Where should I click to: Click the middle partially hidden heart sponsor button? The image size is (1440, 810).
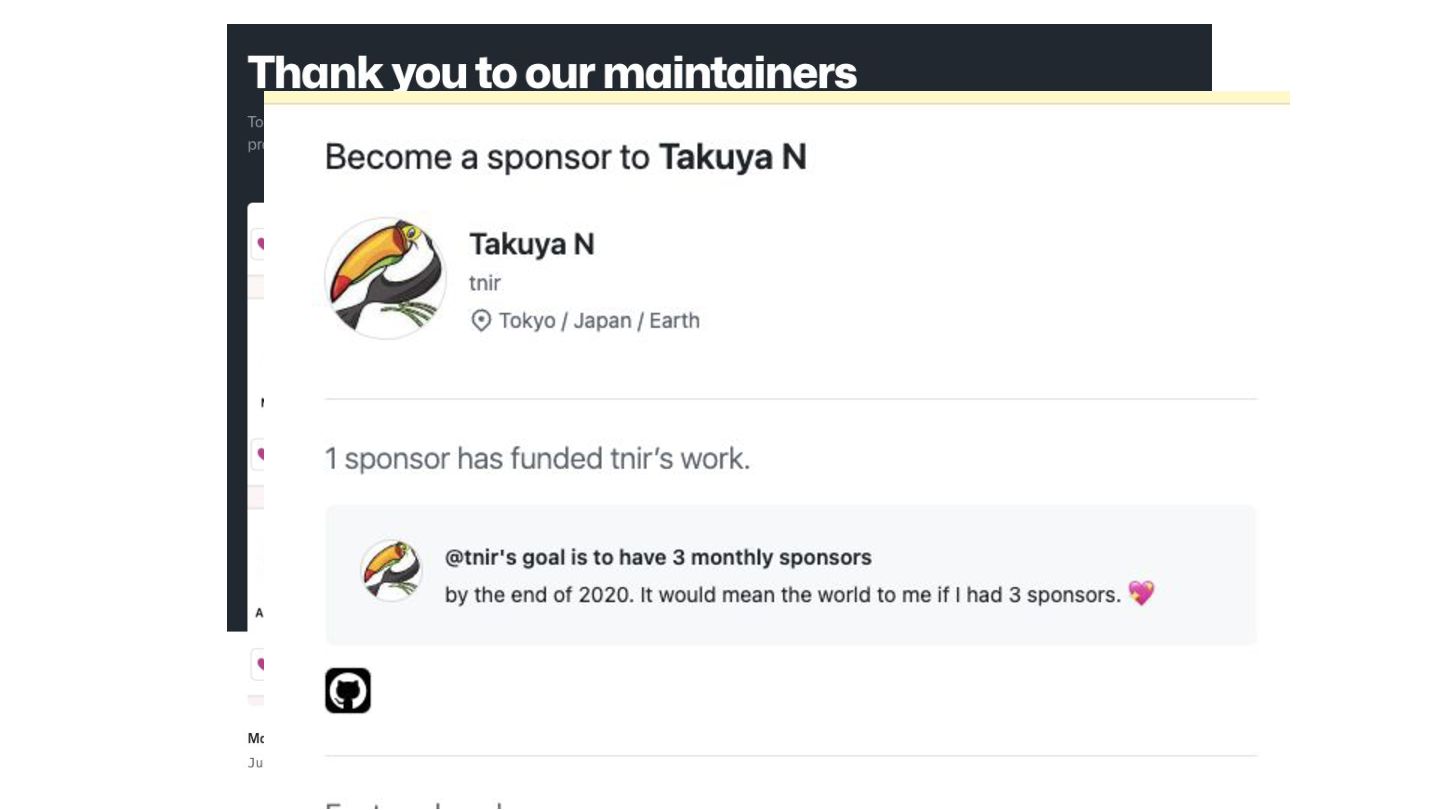[x=258, y=453]
